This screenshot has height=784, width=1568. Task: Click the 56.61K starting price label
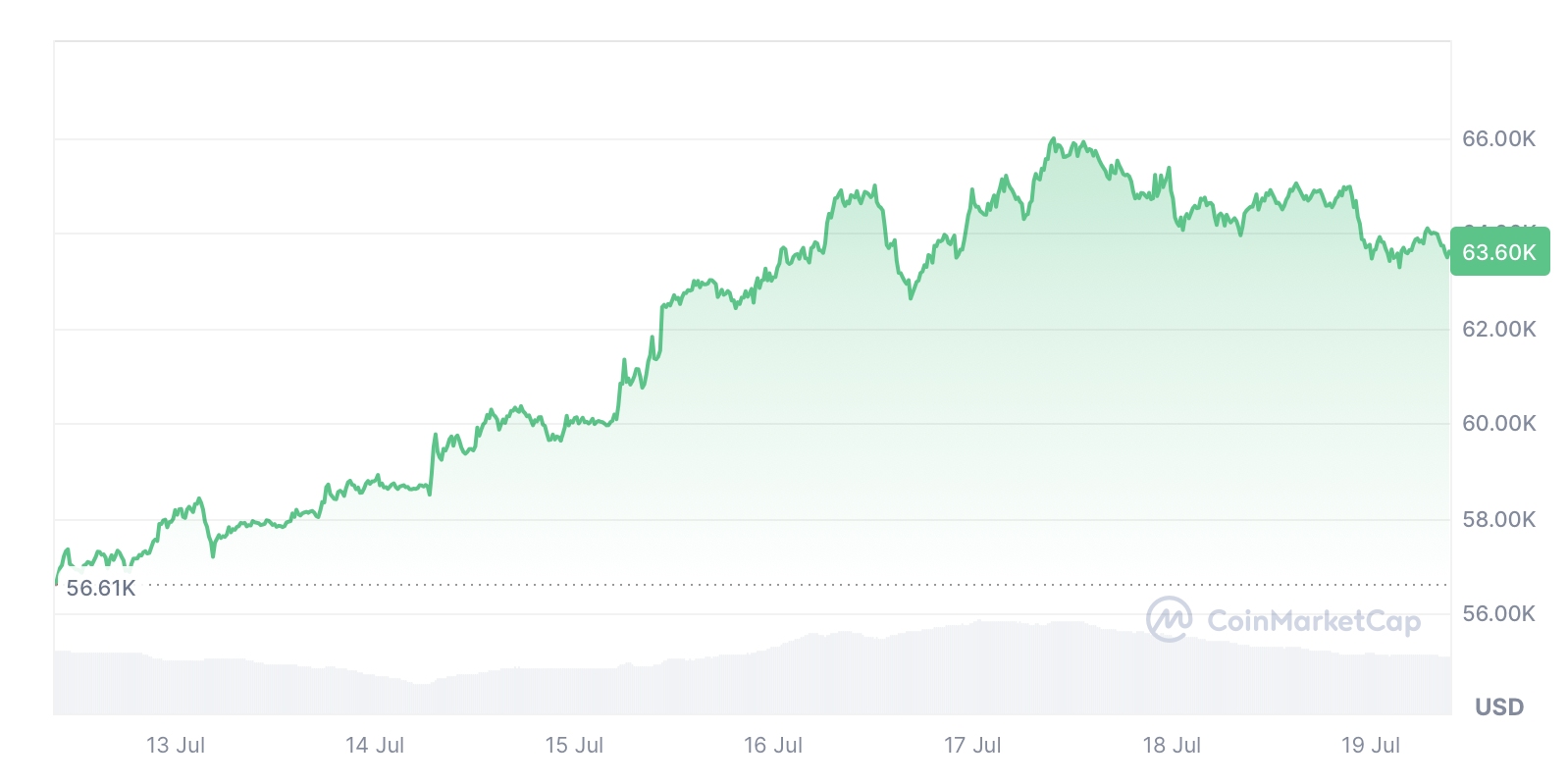pyautogui.click(x=101, y=588)
